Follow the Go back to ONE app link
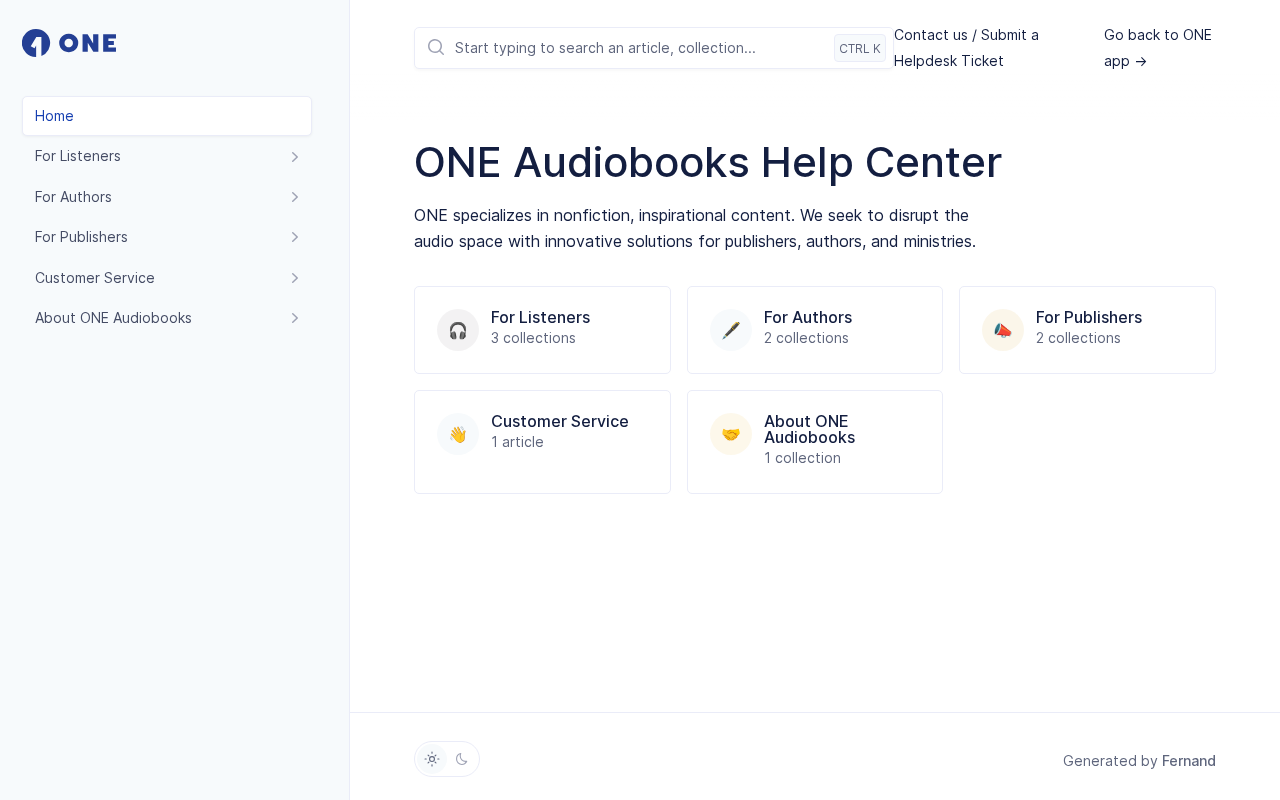The height and width of the screenshot is (800, 1280). coord(1158,48)
